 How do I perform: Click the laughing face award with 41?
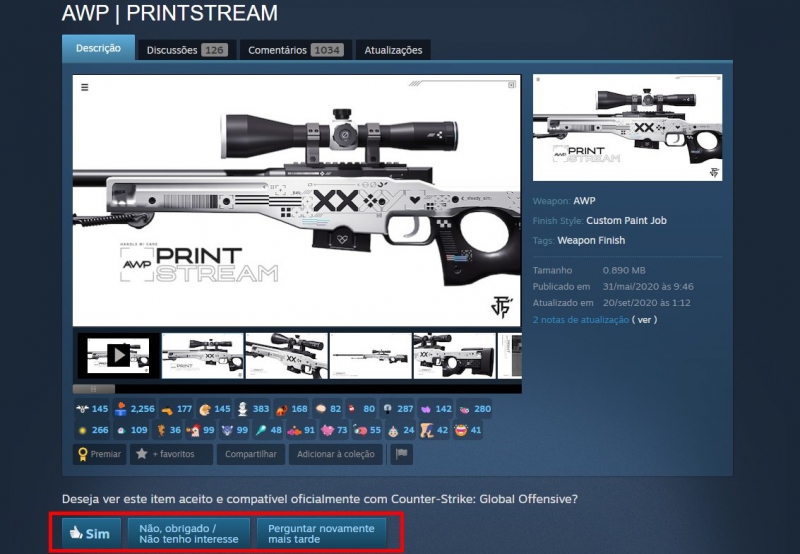(468, 430)
